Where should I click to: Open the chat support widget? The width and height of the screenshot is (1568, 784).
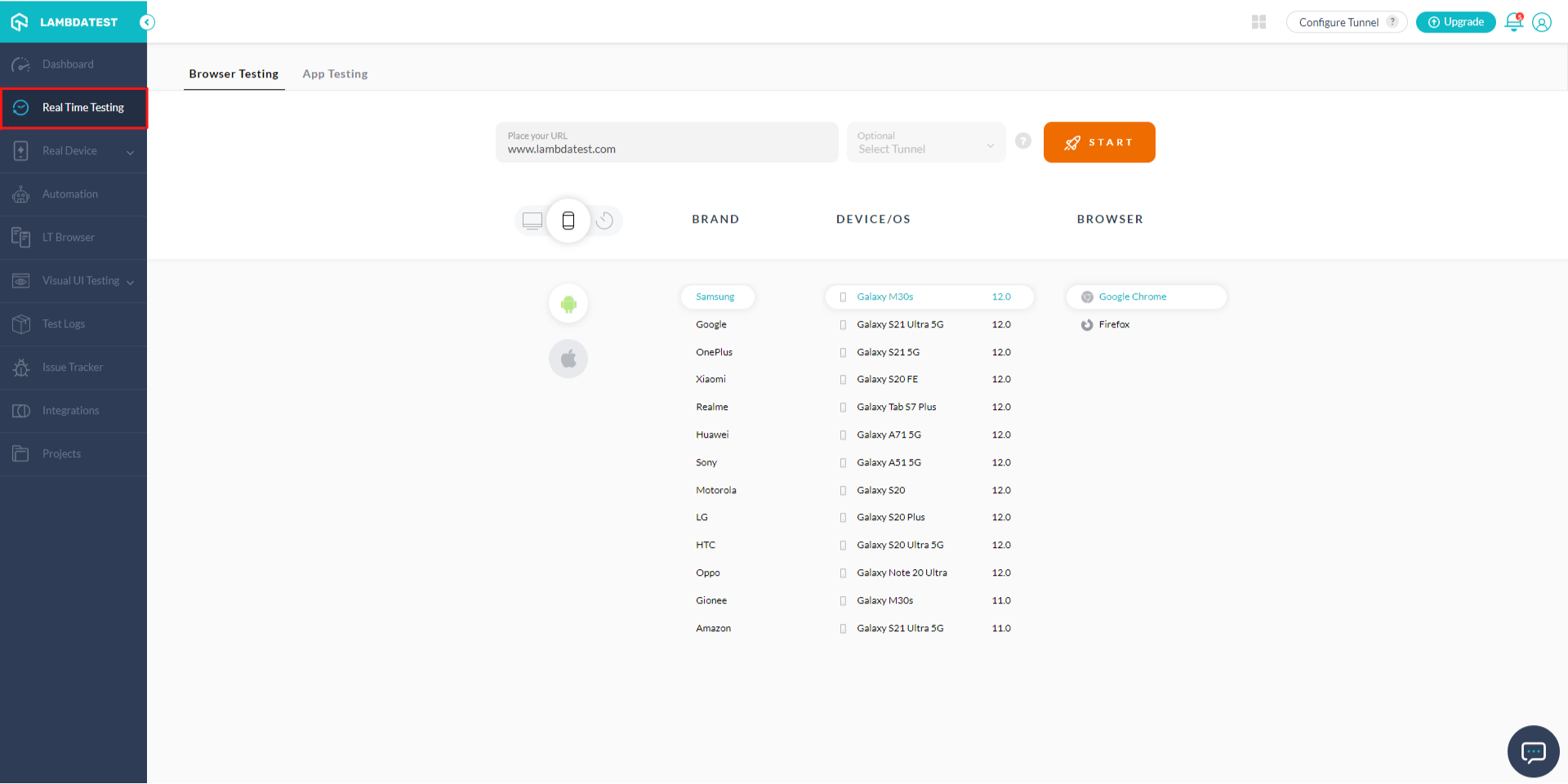(1533, 751)
